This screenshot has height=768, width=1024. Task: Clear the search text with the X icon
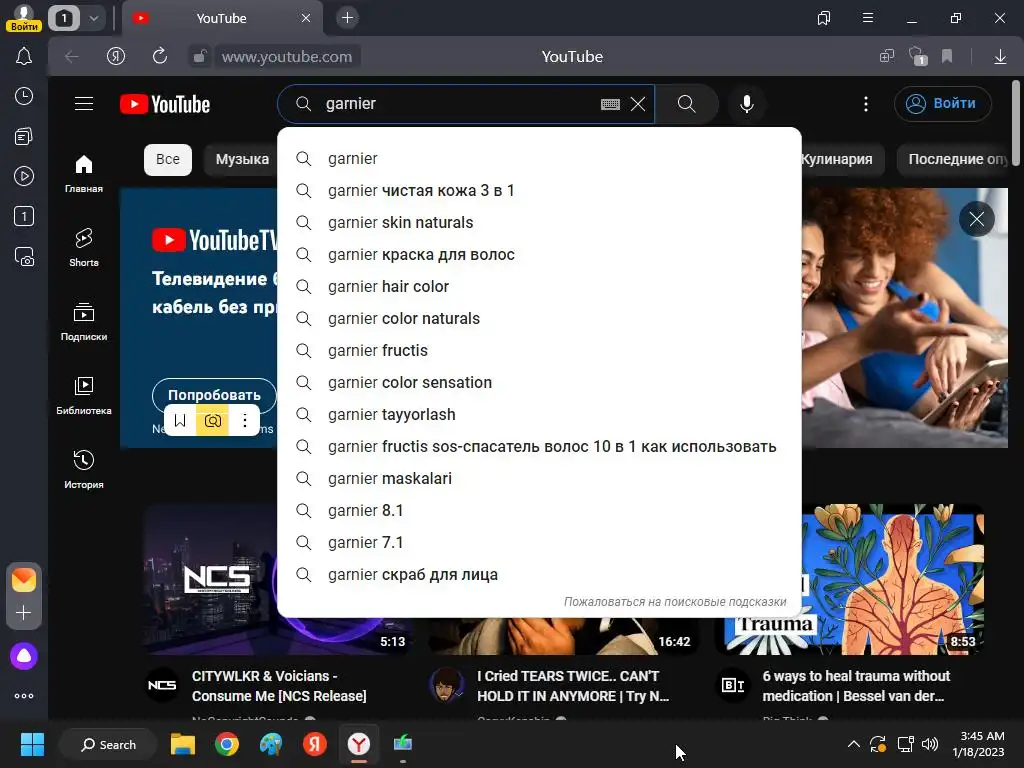pyautogui.click(x=638, y=104)
